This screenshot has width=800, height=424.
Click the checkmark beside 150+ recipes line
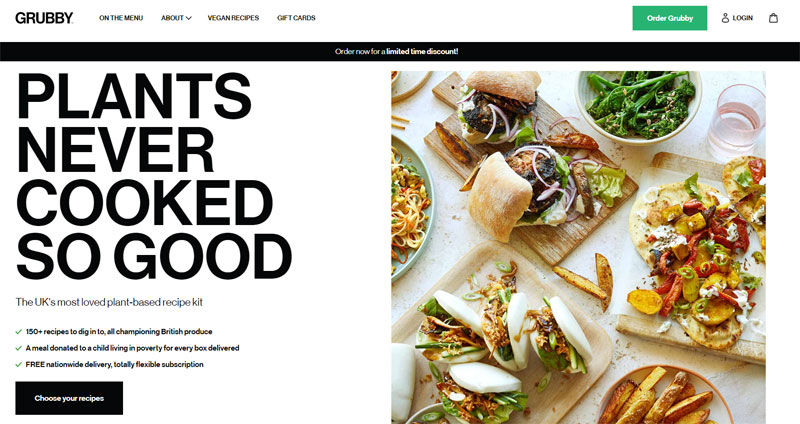tap(19, 332)
